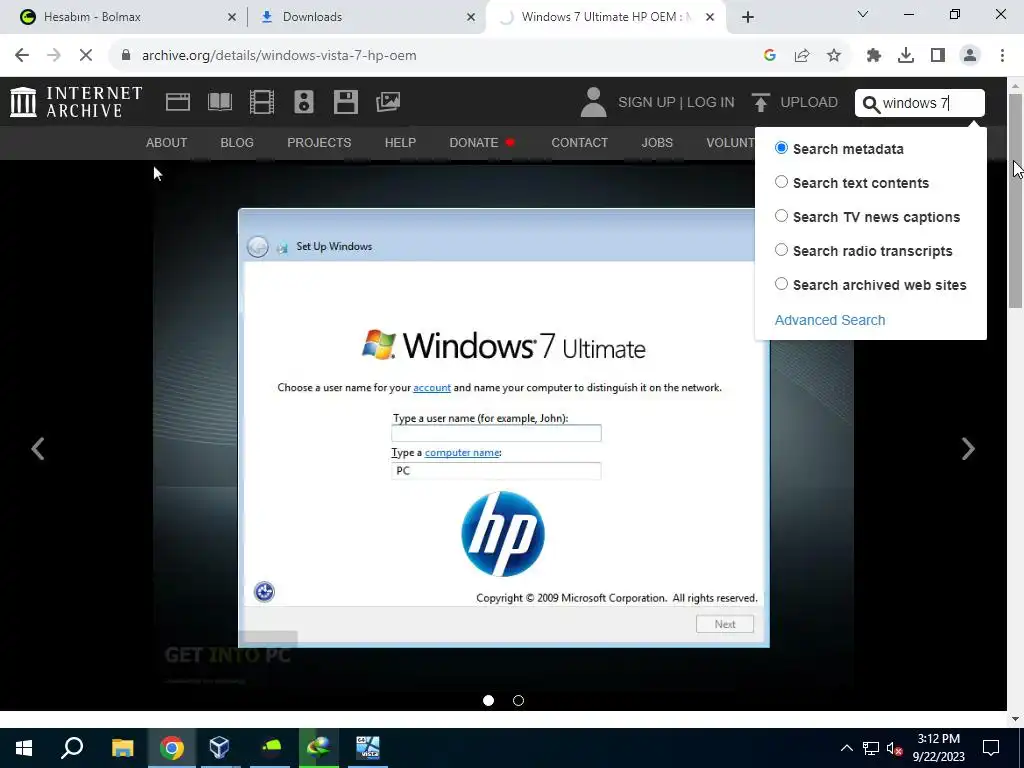Screen dimensions: 1024x768
Task: Open the Video film-strip icon
Action: [262, 102]
